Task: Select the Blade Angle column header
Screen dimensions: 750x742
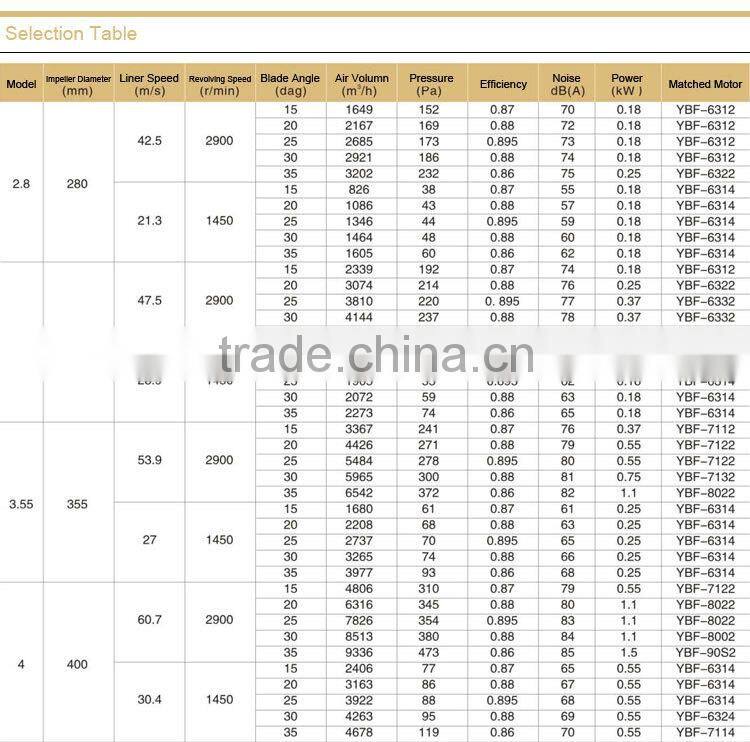Action: click(290, 84)
